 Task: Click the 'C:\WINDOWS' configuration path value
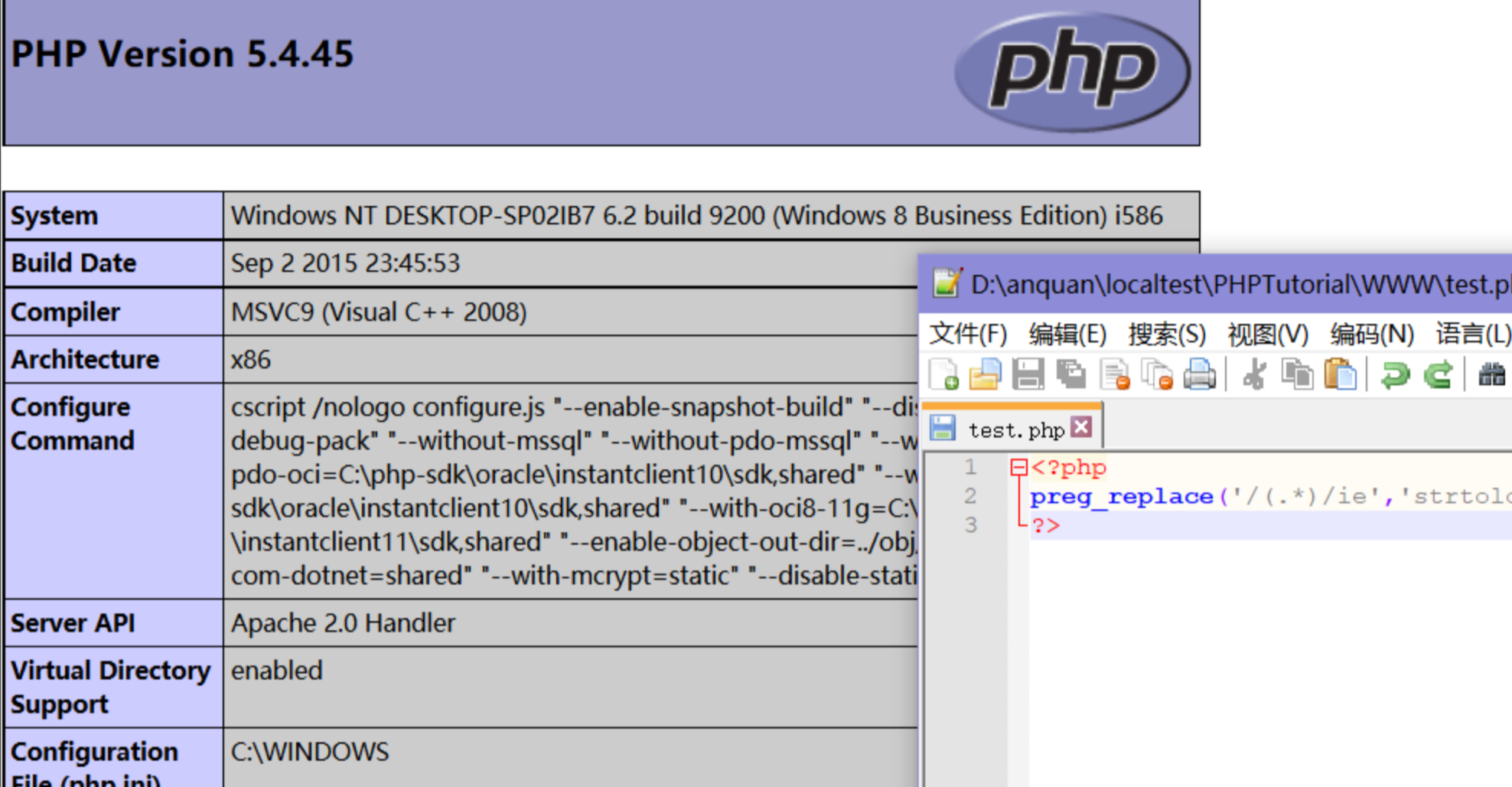tap(310, 752)
